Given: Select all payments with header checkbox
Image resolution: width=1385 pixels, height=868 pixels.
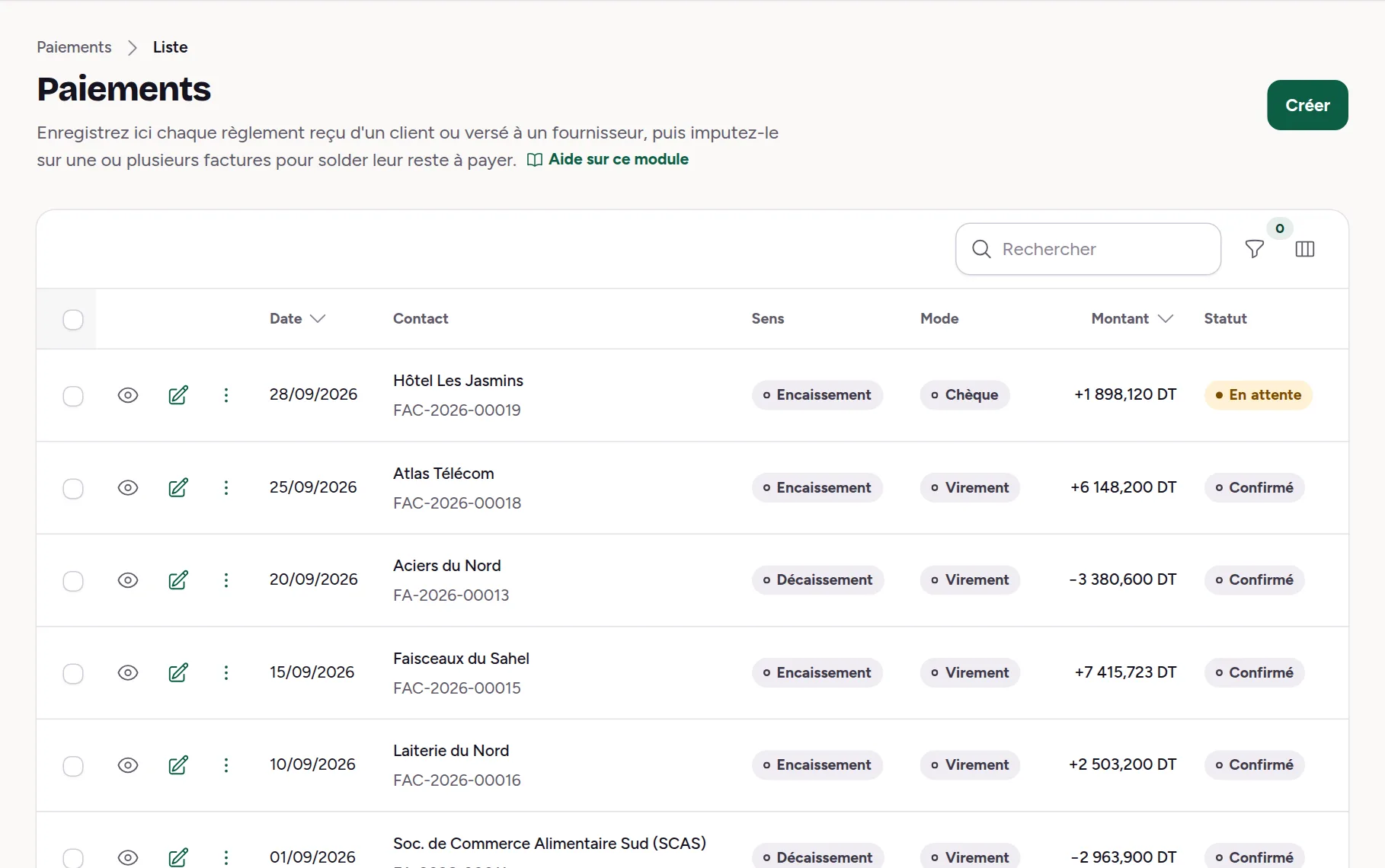Looking at the screenshot, I should 73,320.
